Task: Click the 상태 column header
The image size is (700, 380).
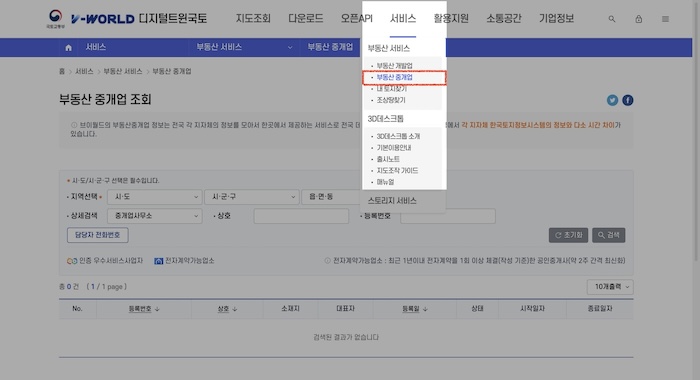Action: [x=478, y=309]
